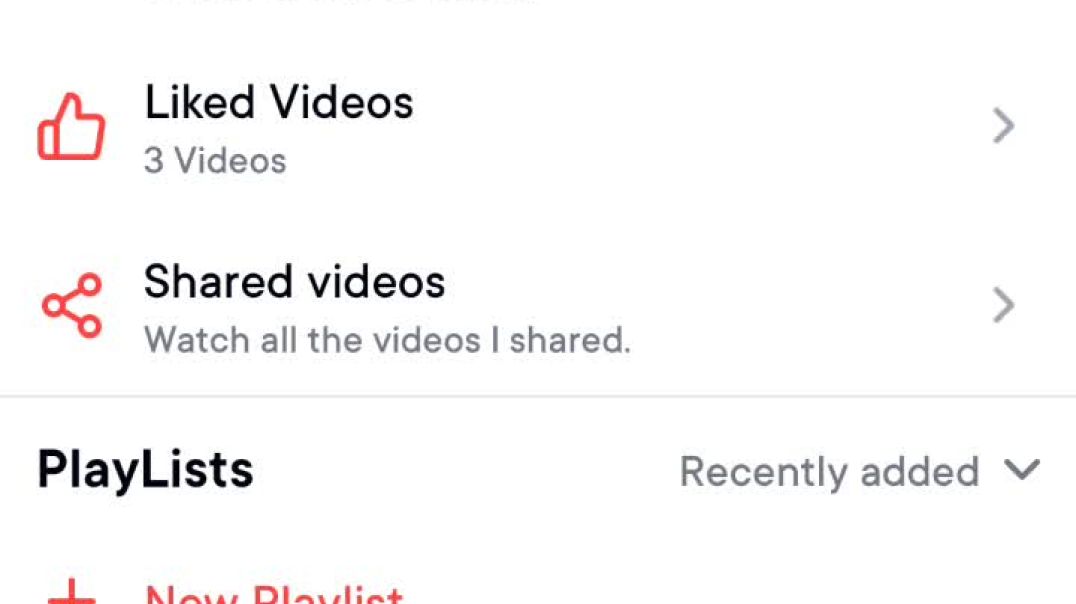
Task: Click the word Playlist in New Playlist
Action: tap(328, 594)
